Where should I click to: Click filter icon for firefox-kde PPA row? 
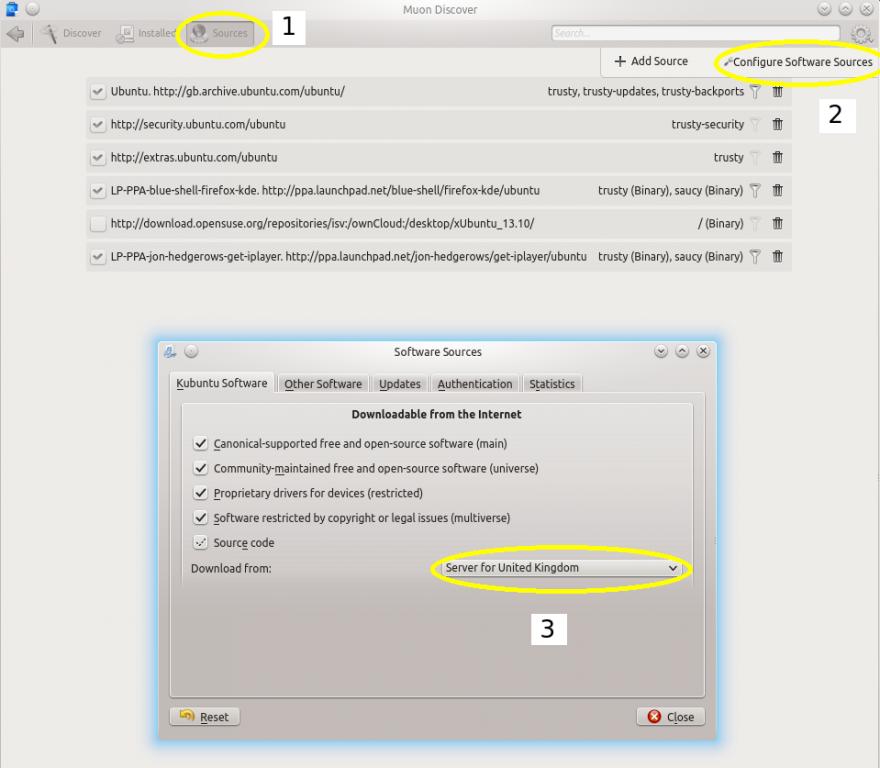tap(755, 191)
